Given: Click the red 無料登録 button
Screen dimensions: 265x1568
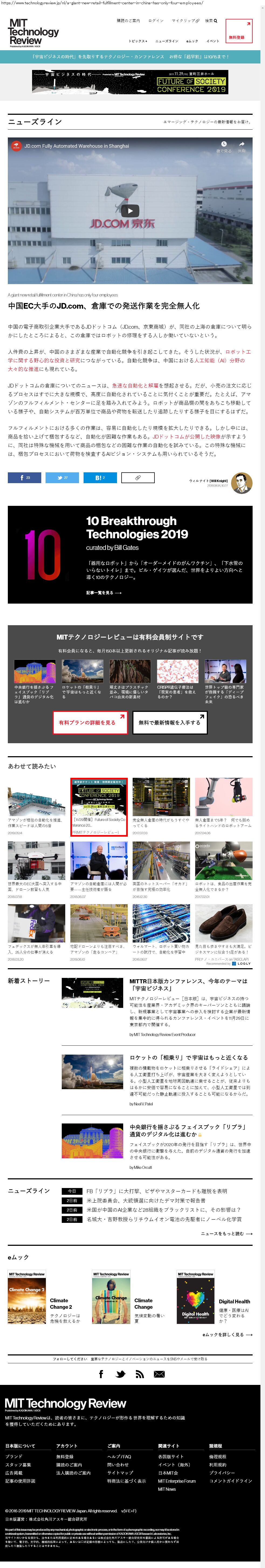Looking at the screenshot, I should coord(238,31).
